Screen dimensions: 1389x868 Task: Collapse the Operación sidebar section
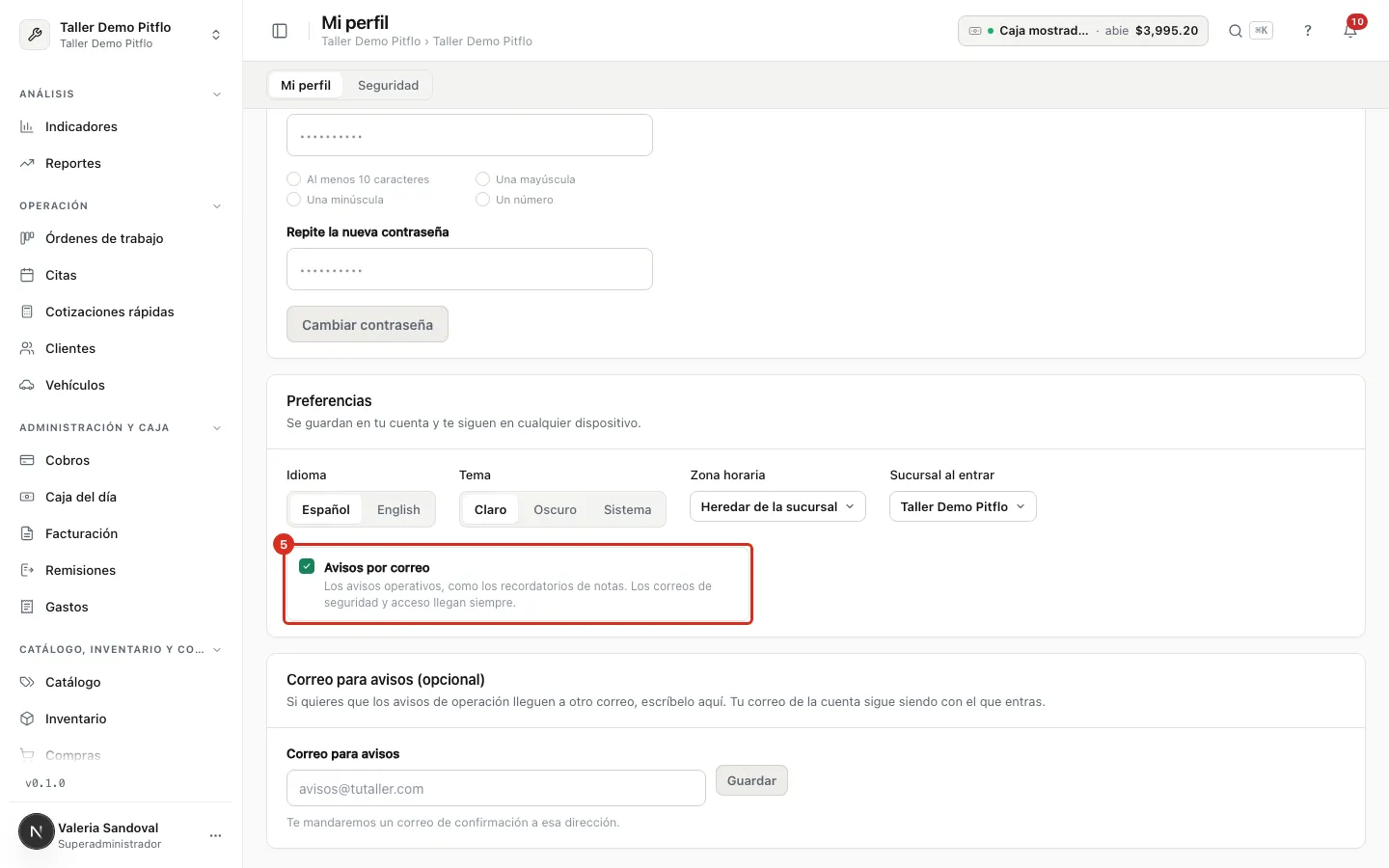click(217, 206)
